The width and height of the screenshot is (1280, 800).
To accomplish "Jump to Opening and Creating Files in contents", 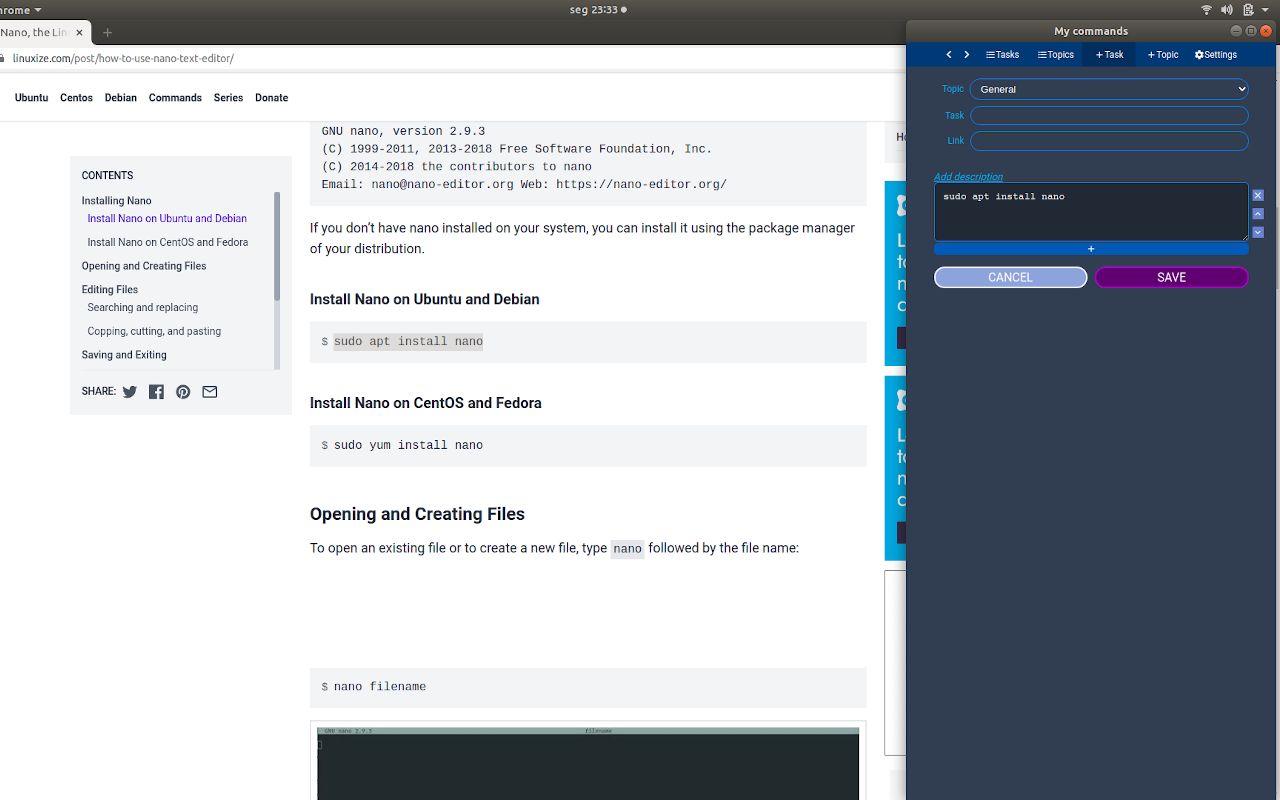I will tap(144, 266).
